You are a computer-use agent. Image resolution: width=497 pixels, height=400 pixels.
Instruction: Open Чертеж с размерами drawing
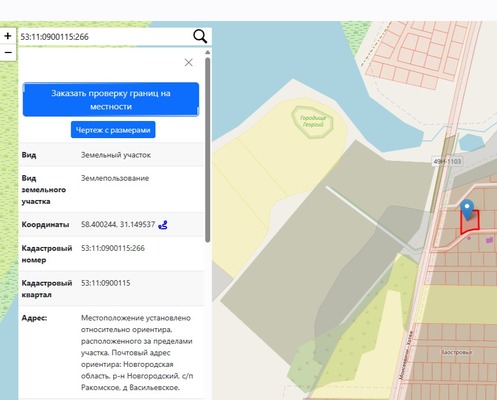[x=113, y=130]
